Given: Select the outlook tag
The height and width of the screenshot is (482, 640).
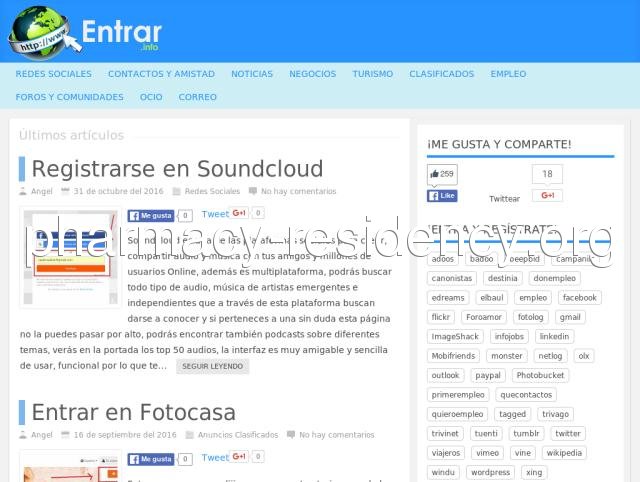Looking at the screenshot, I should [x=445, y=375].
